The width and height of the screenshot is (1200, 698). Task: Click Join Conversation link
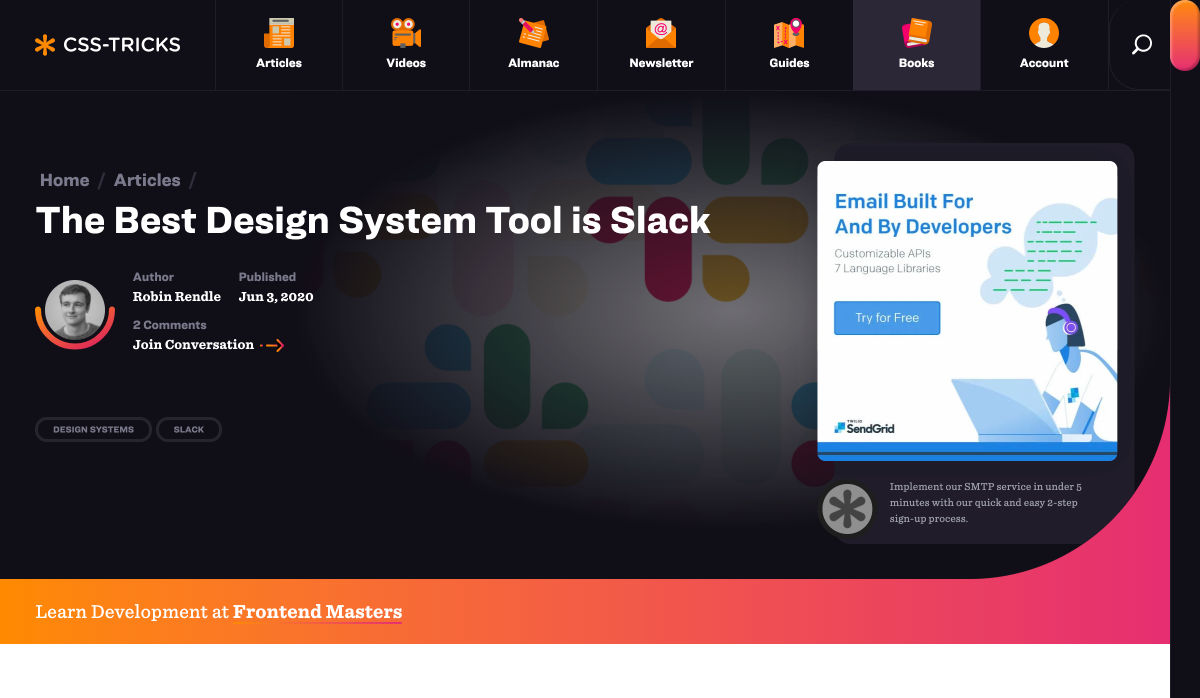[x=194, y=345]
